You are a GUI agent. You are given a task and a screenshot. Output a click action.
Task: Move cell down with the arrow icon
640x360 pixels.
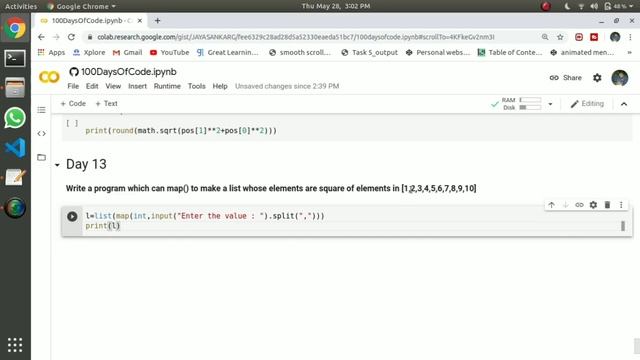click(x=565, y=205)
